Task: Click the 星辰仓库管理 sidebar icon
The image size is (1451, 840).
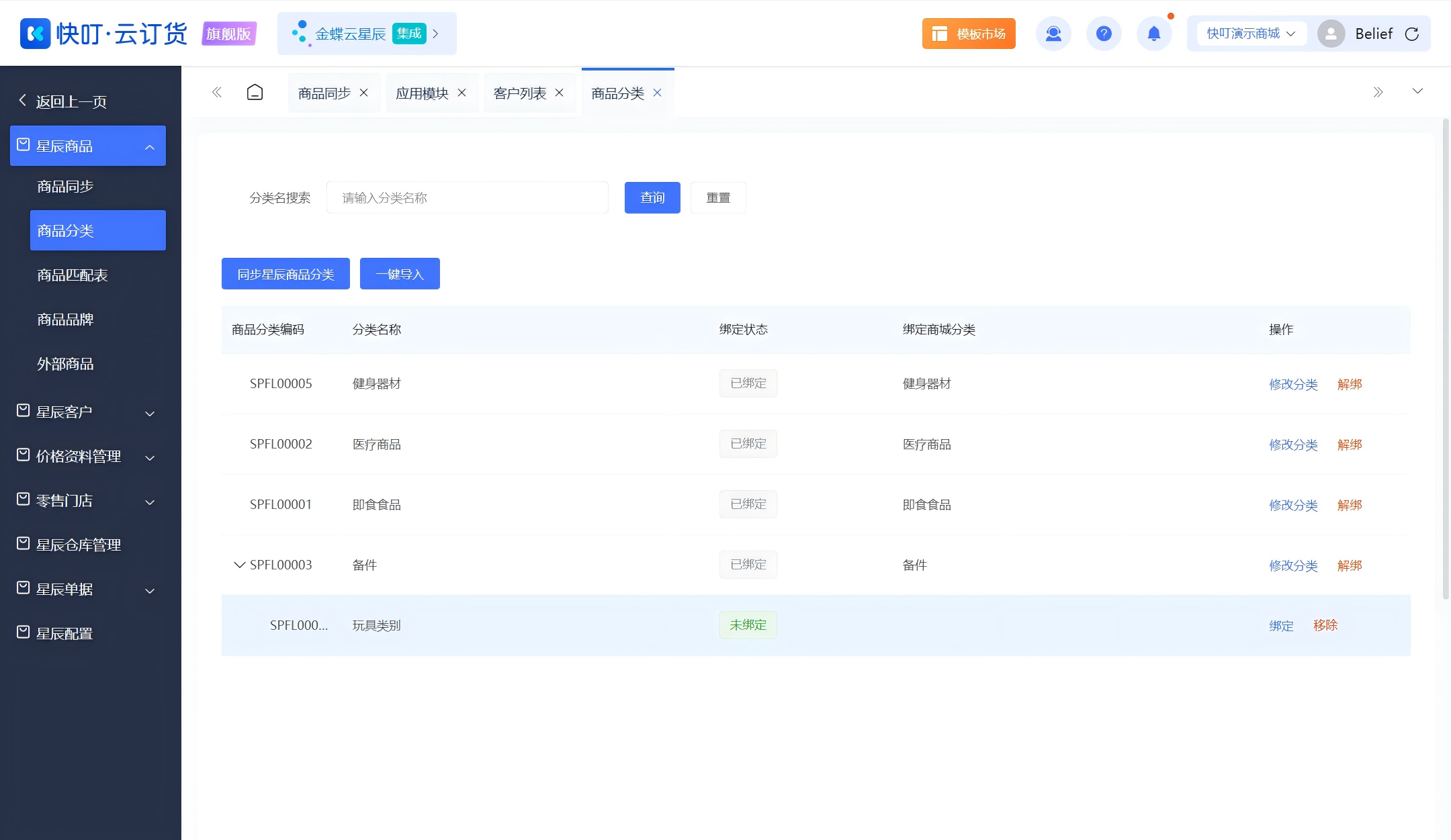Action: pos(24,543)
